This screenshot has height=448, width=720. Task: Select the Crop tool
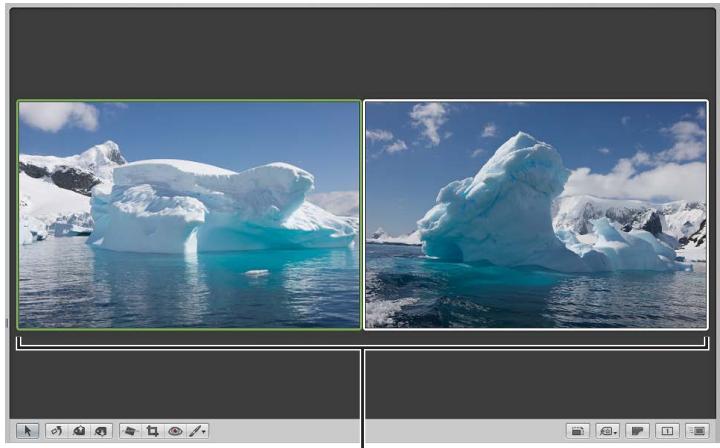point(152,431)
